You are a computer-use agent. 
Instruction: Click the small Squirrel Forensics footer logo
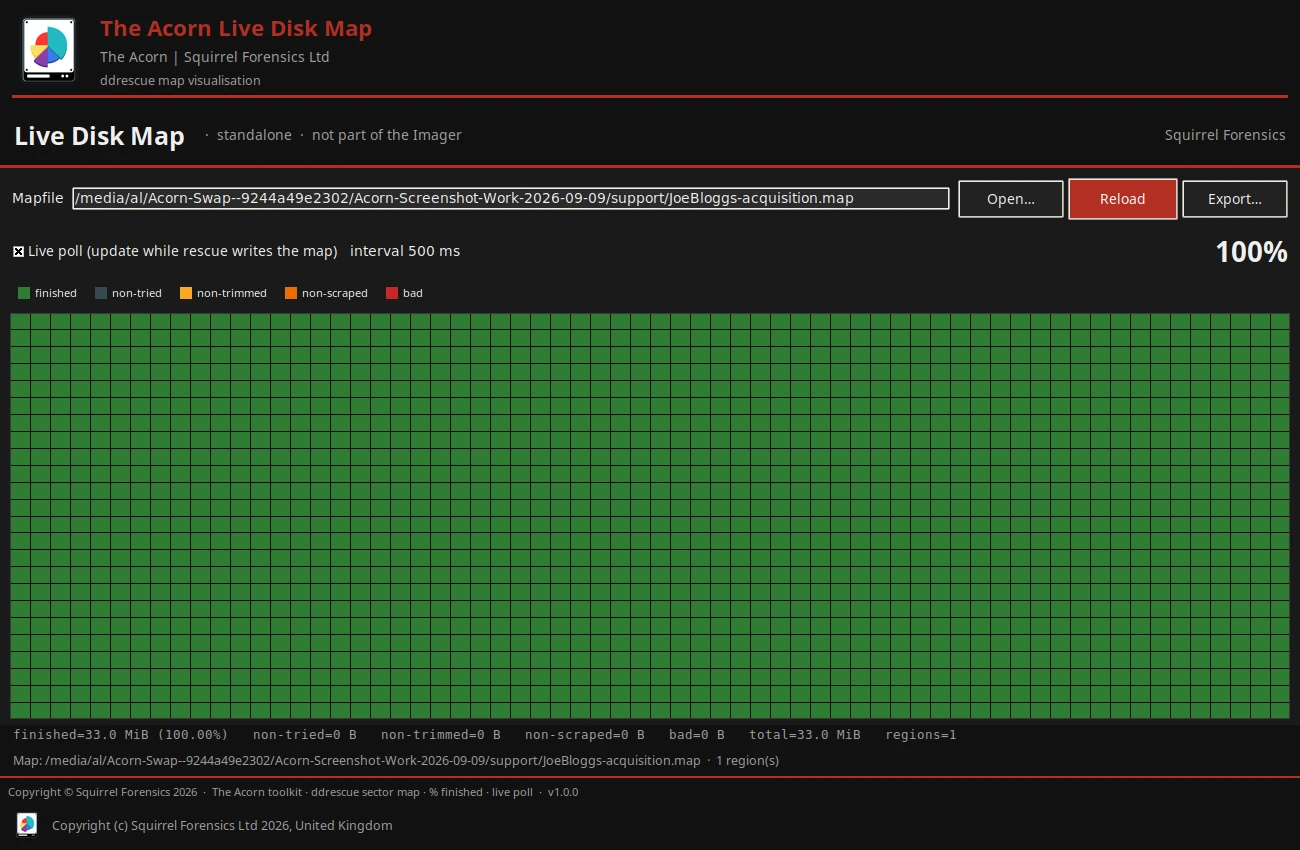point(27,824)
